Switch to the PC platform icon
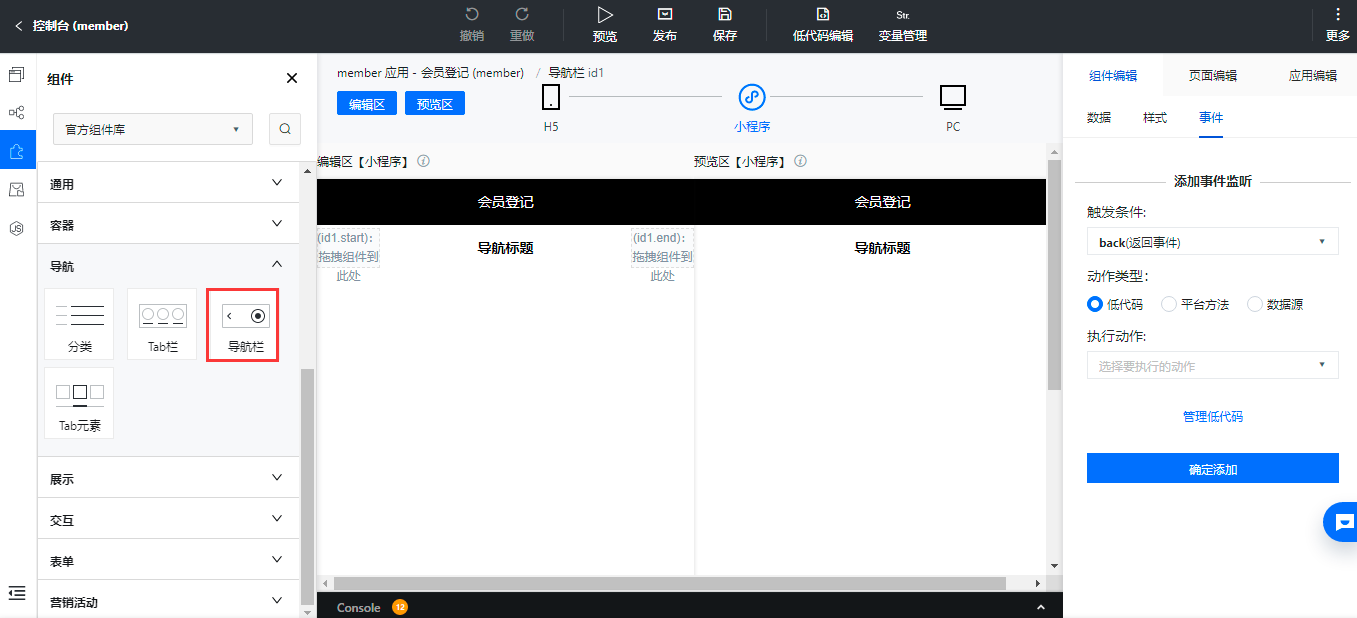The height and width of the screenshot is (618, 1357). pos(953,97)
